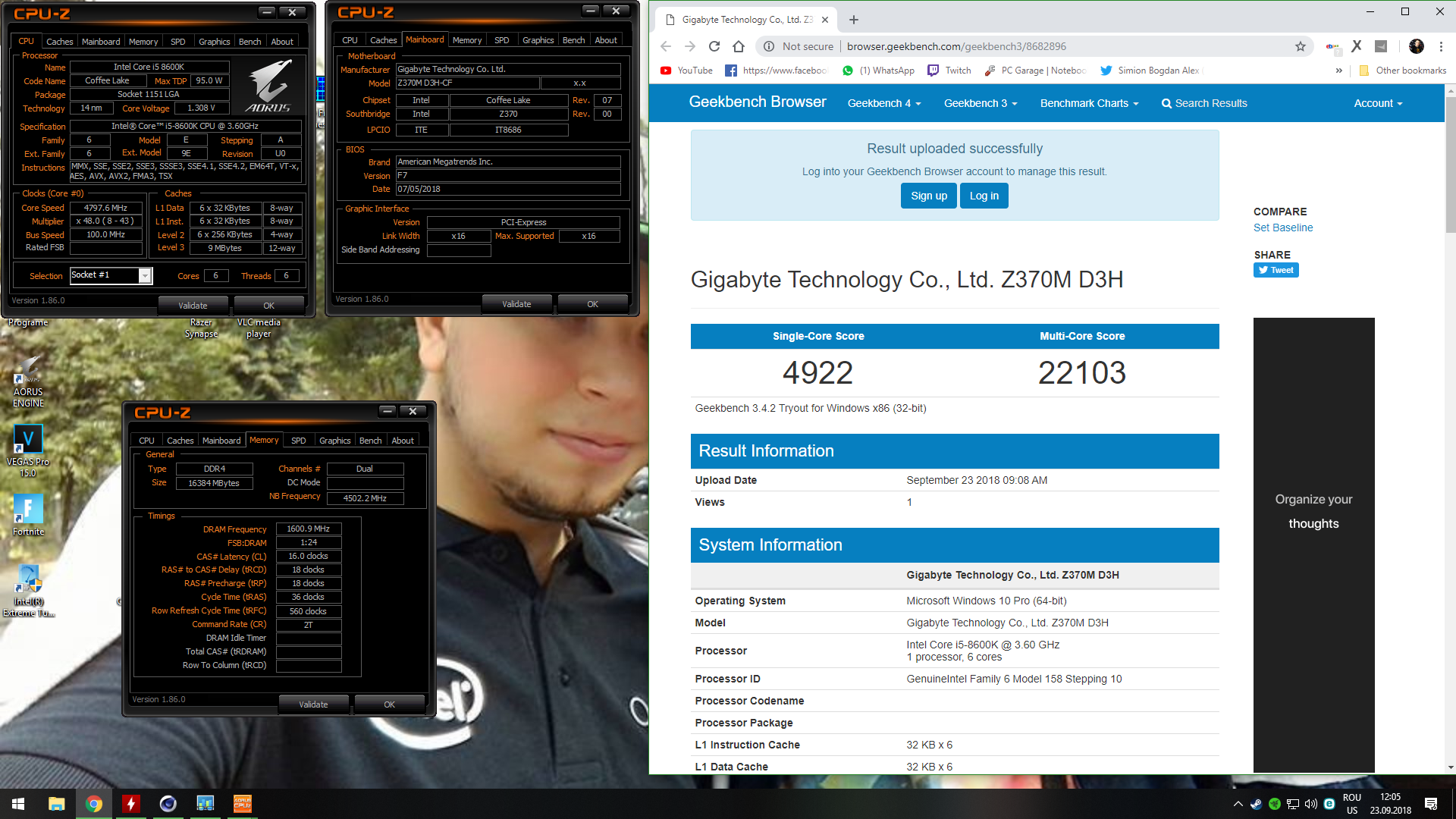
Task: Select Graphics tab in CPU-Z Mainboard window
Action: (x=538, y=40)
